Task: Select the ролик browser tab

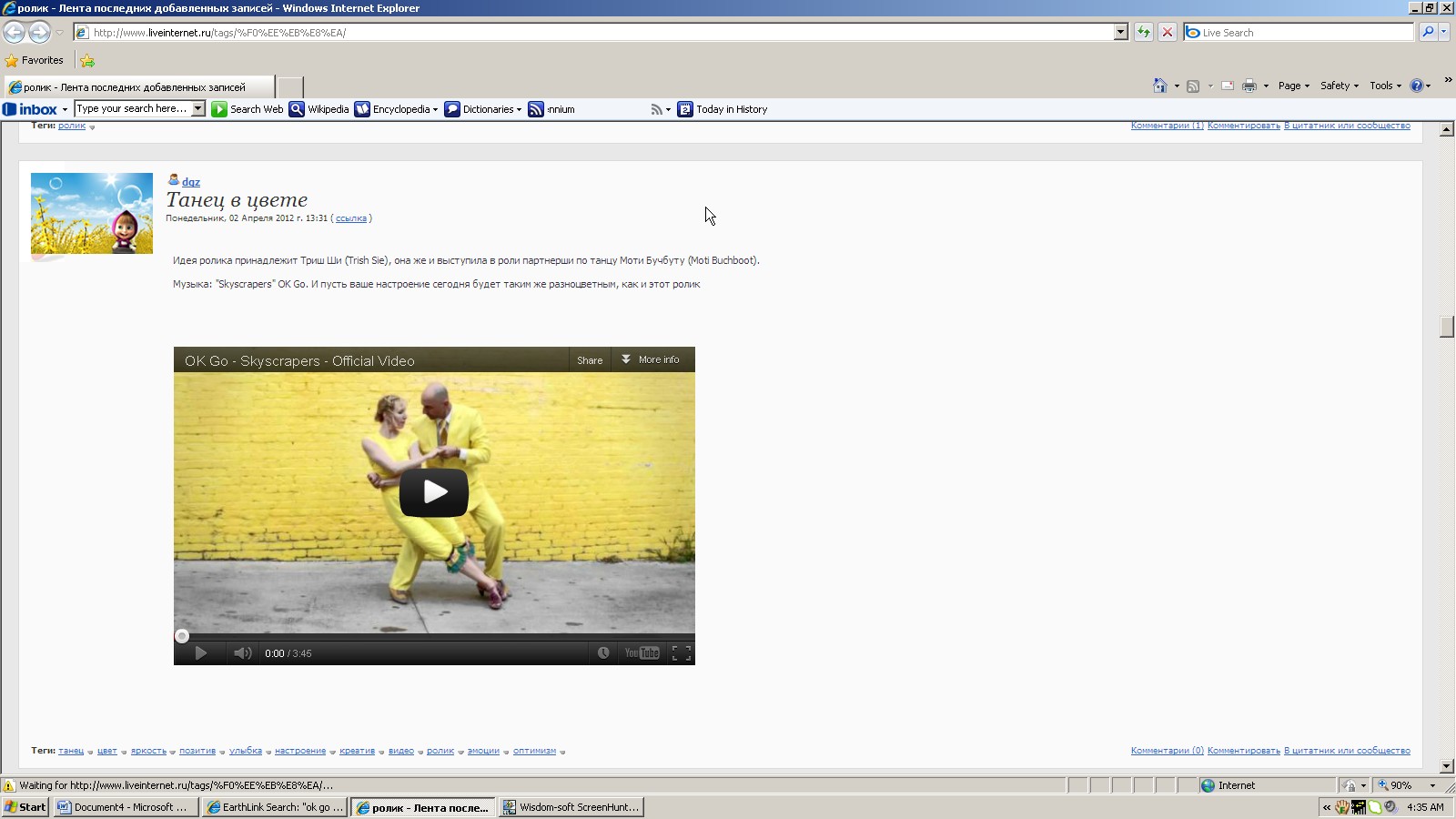Action: pos(139,87)
